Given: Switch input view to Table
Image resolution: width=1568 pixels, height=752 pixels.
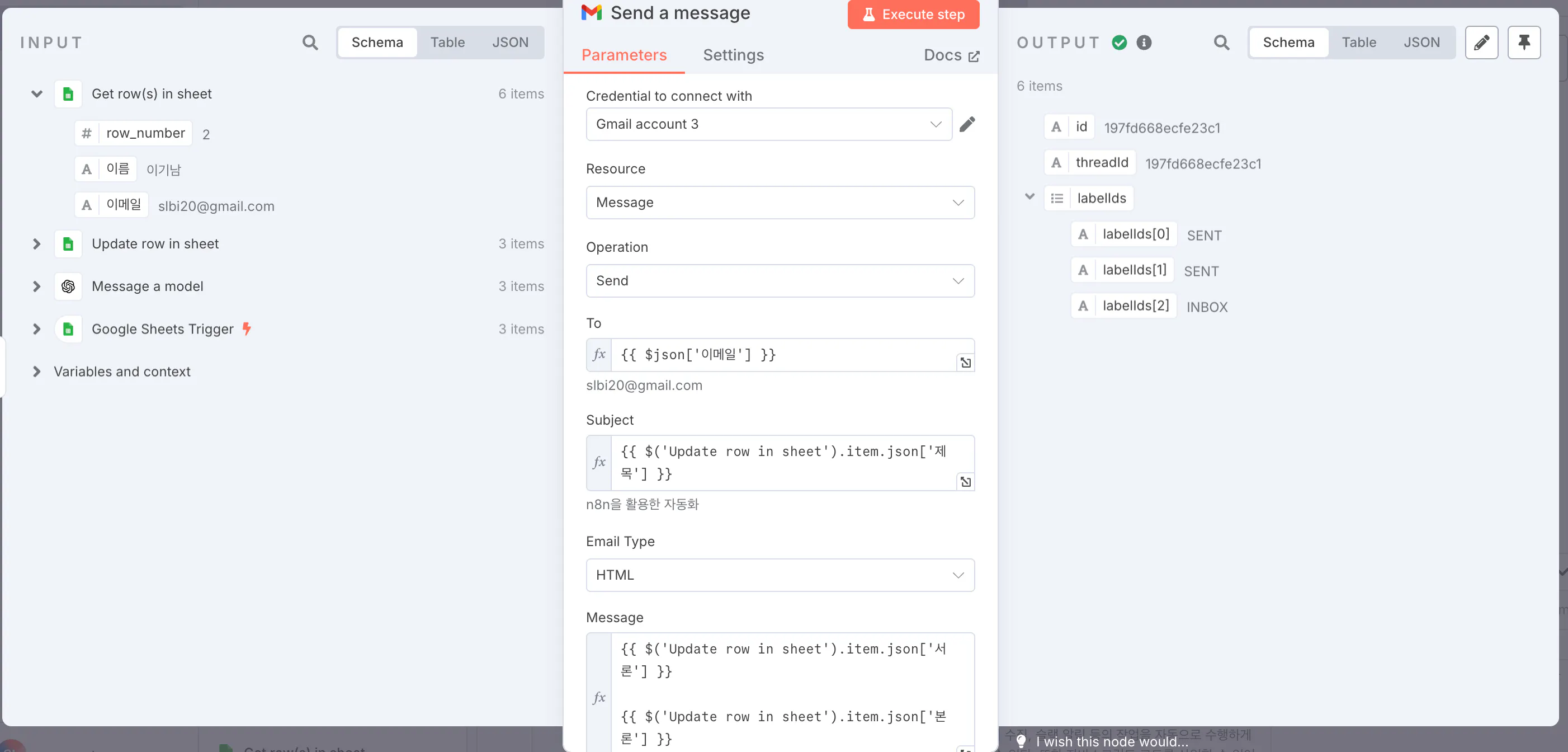Looking at the screenshot, I should coord(447,43).
